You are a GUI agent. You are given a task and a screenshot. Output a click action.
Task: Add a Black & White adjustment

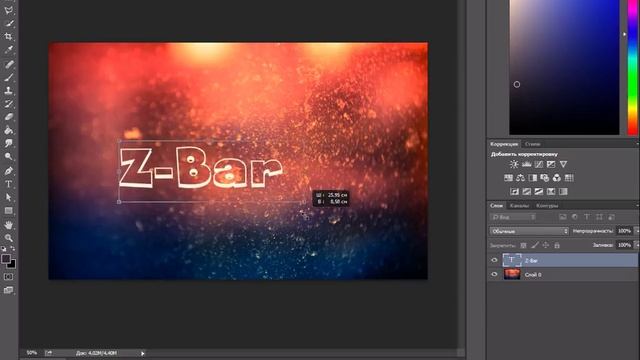tap(533, 178)
